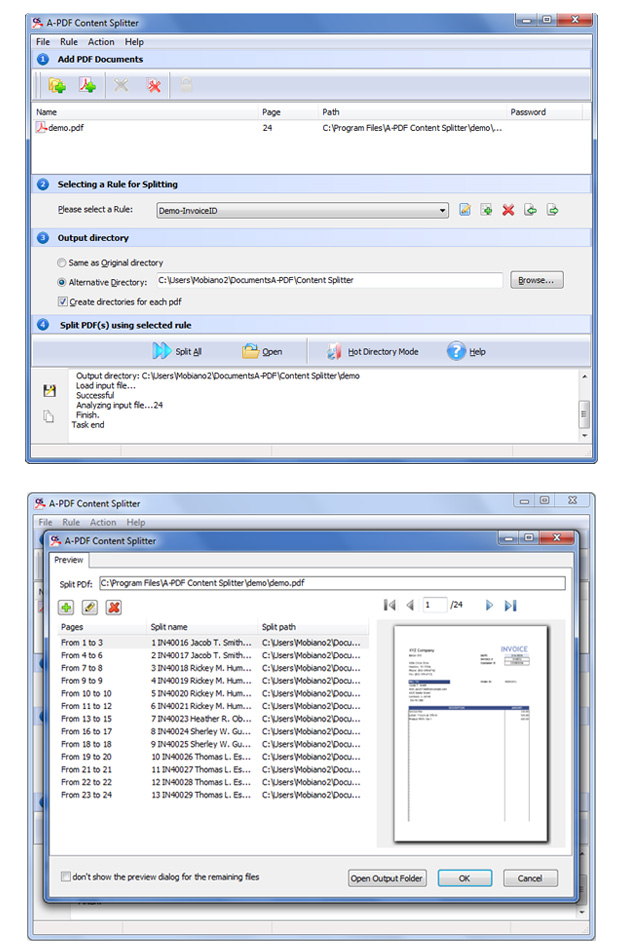Viewport: 620px width, 950px height.
Task: Click Cancel button in preview dialog
Action: (530, 879)
